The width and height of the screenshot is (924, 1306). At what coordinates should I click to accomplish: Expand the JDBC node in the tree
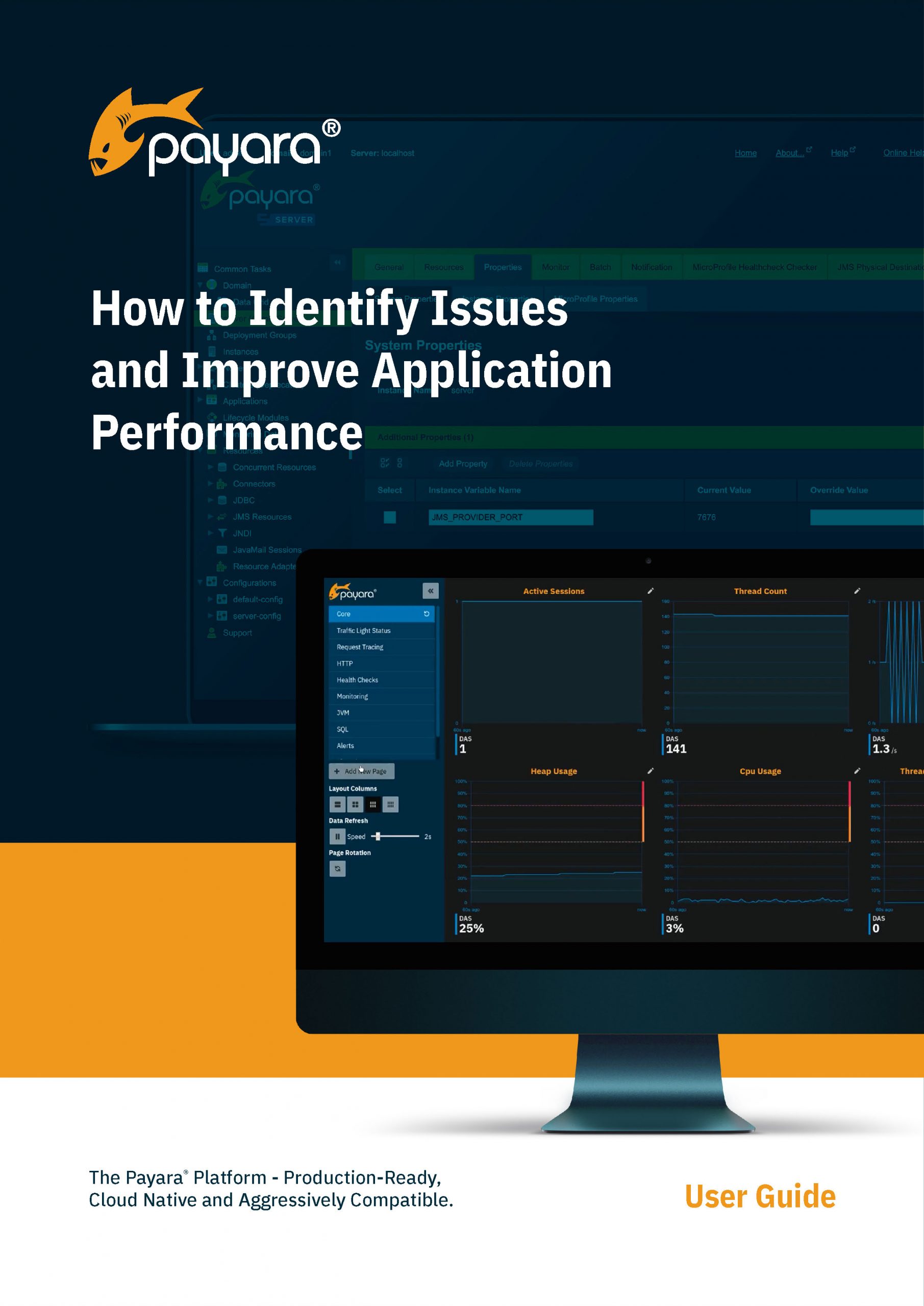[211, 500]
